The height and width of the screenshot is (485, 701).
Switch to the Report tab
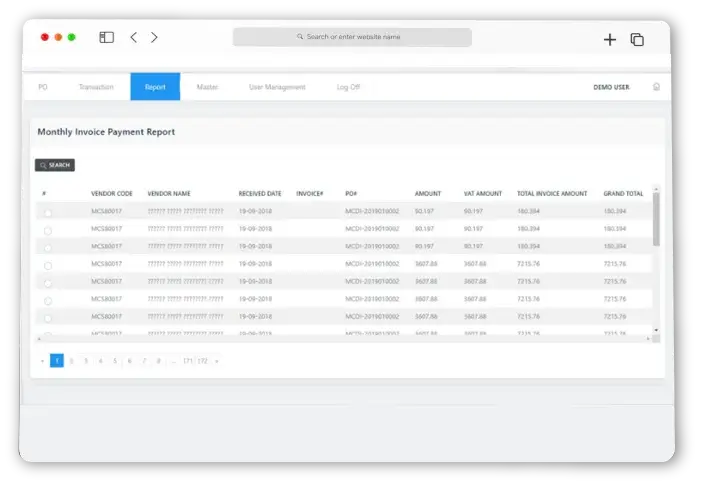155,87
